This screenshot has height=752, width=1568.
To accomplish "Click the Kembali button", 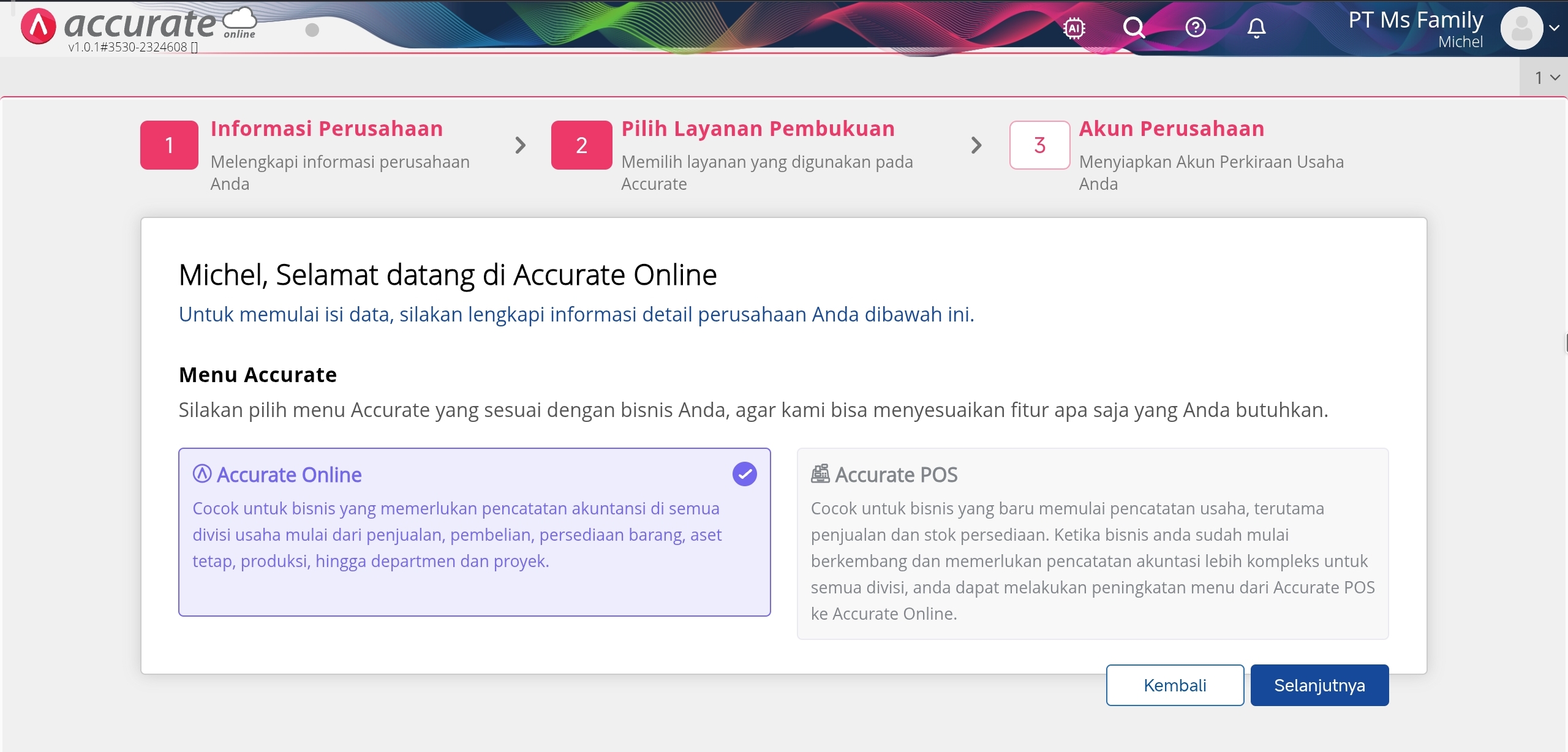I will pyautogui.click(x=1174, y=685).
